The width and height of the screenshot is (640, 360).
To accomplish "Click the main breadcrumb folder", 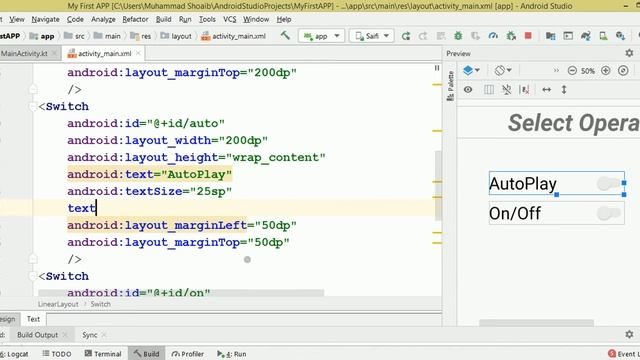I will pyautogui.click(x=107, y=36).
